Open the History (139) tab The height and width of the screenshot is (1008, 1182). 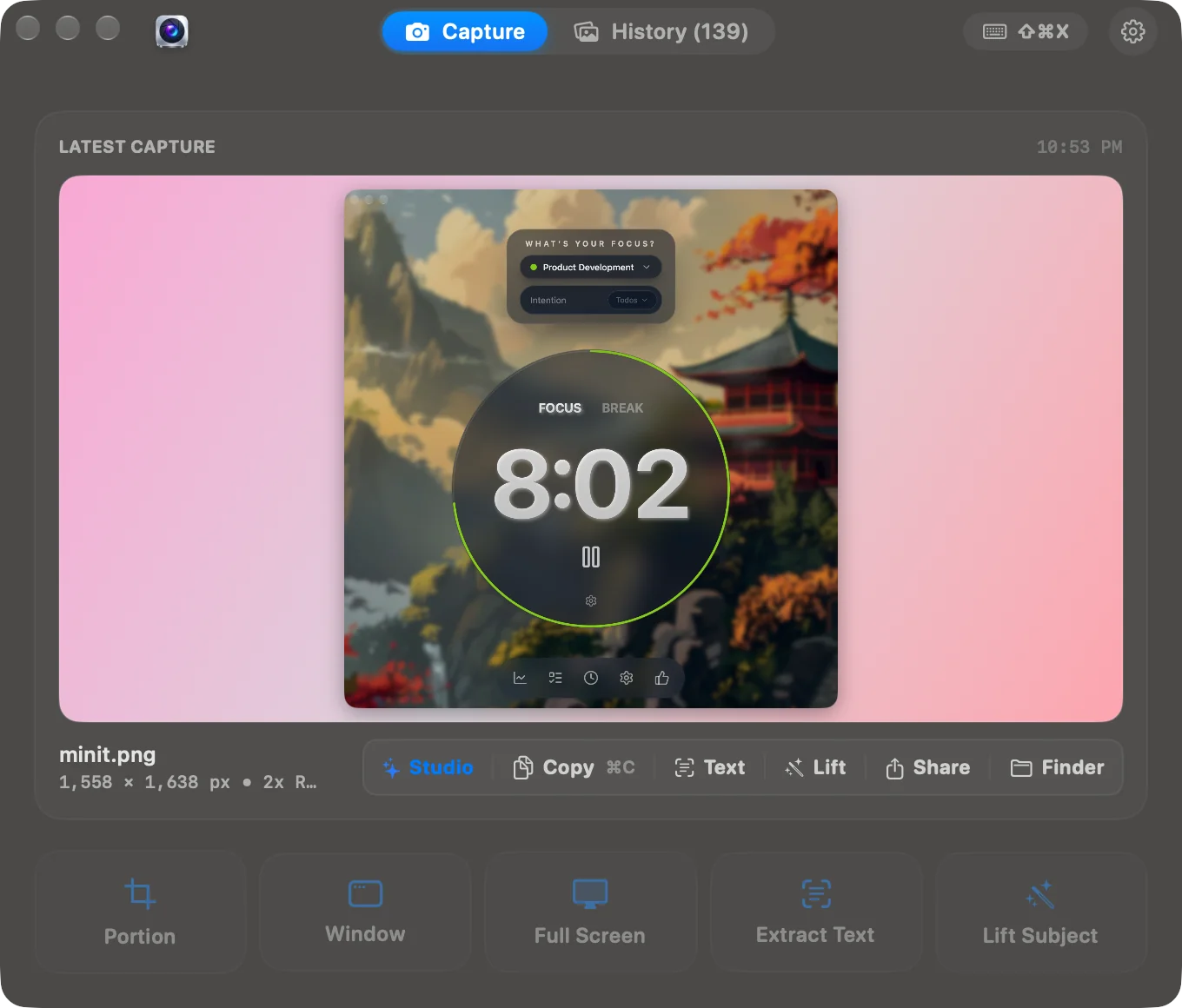point(661,32)
